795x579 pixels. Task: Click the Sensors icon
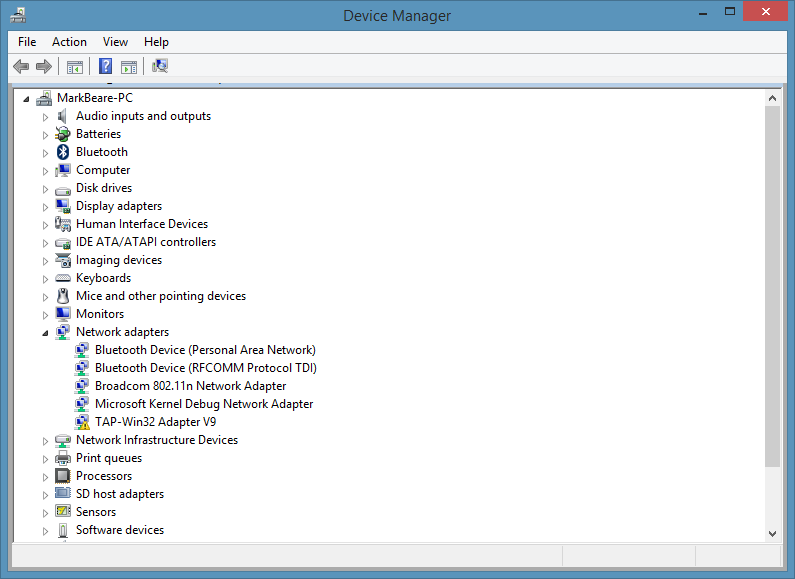coord(63,511)
